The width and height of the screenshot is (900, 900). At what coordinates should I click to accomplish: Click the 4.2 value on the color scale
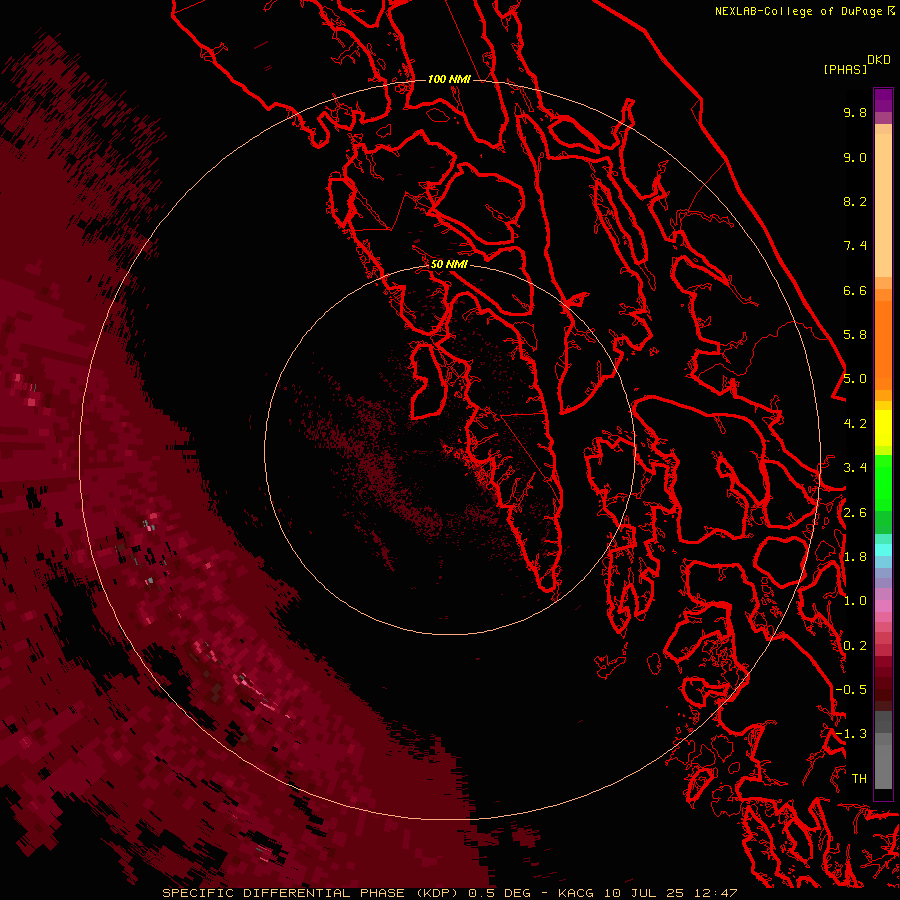pyautogui.click(x=855, y=424)
